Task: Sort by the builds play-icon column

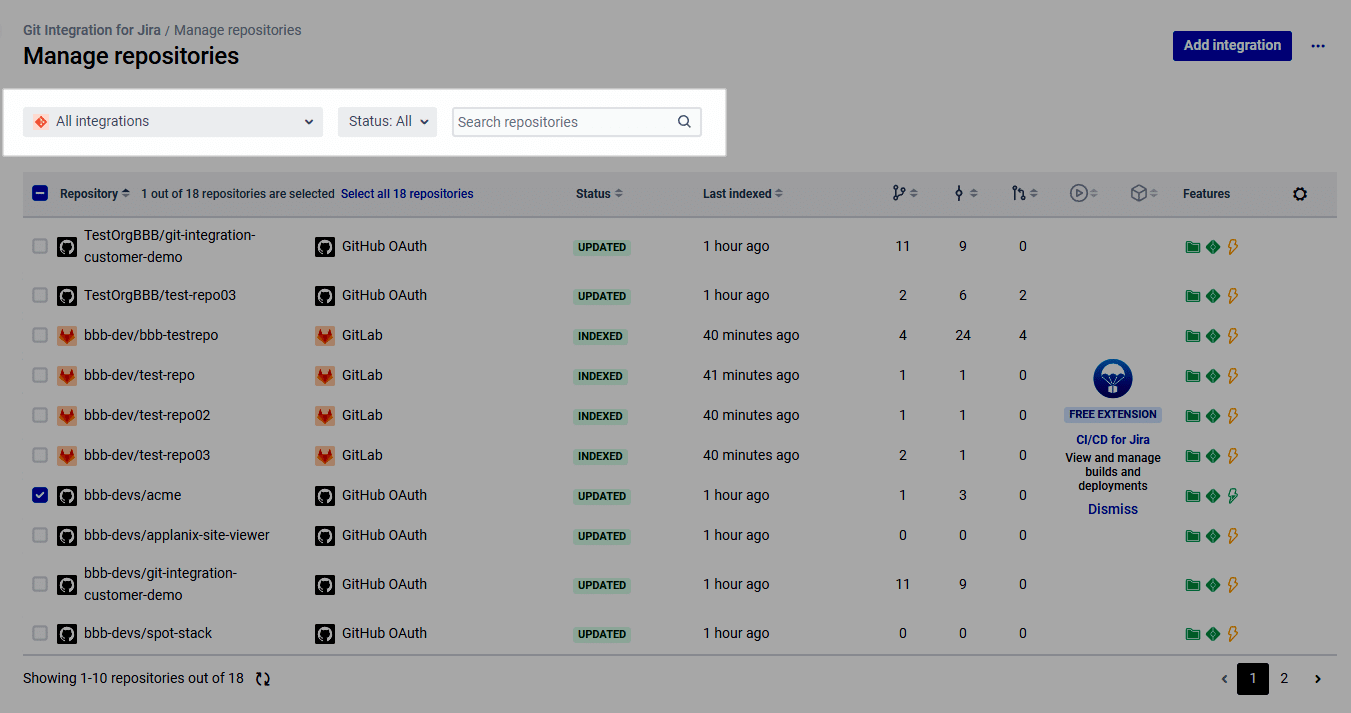Action: coord(1084,194)
